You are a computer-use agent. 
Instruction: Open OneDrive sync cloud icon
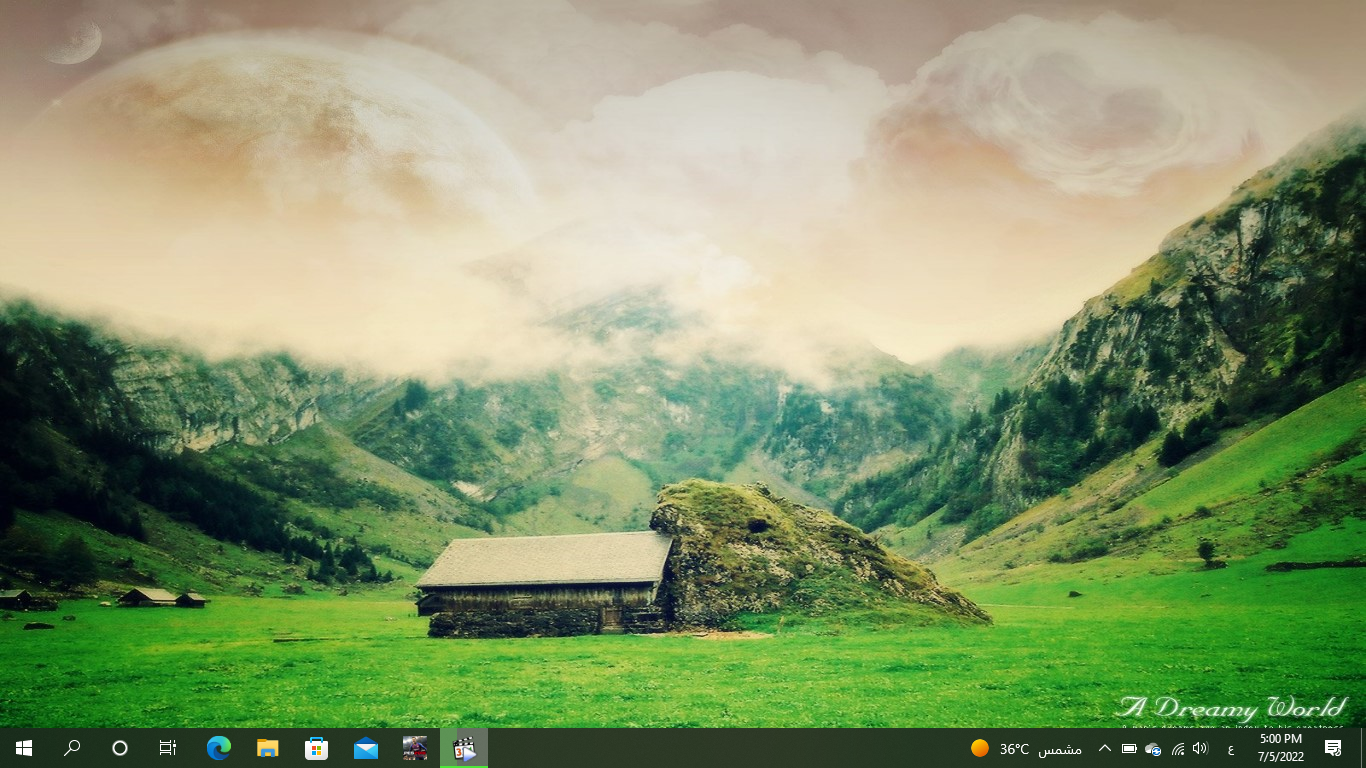pos(1153,748)
